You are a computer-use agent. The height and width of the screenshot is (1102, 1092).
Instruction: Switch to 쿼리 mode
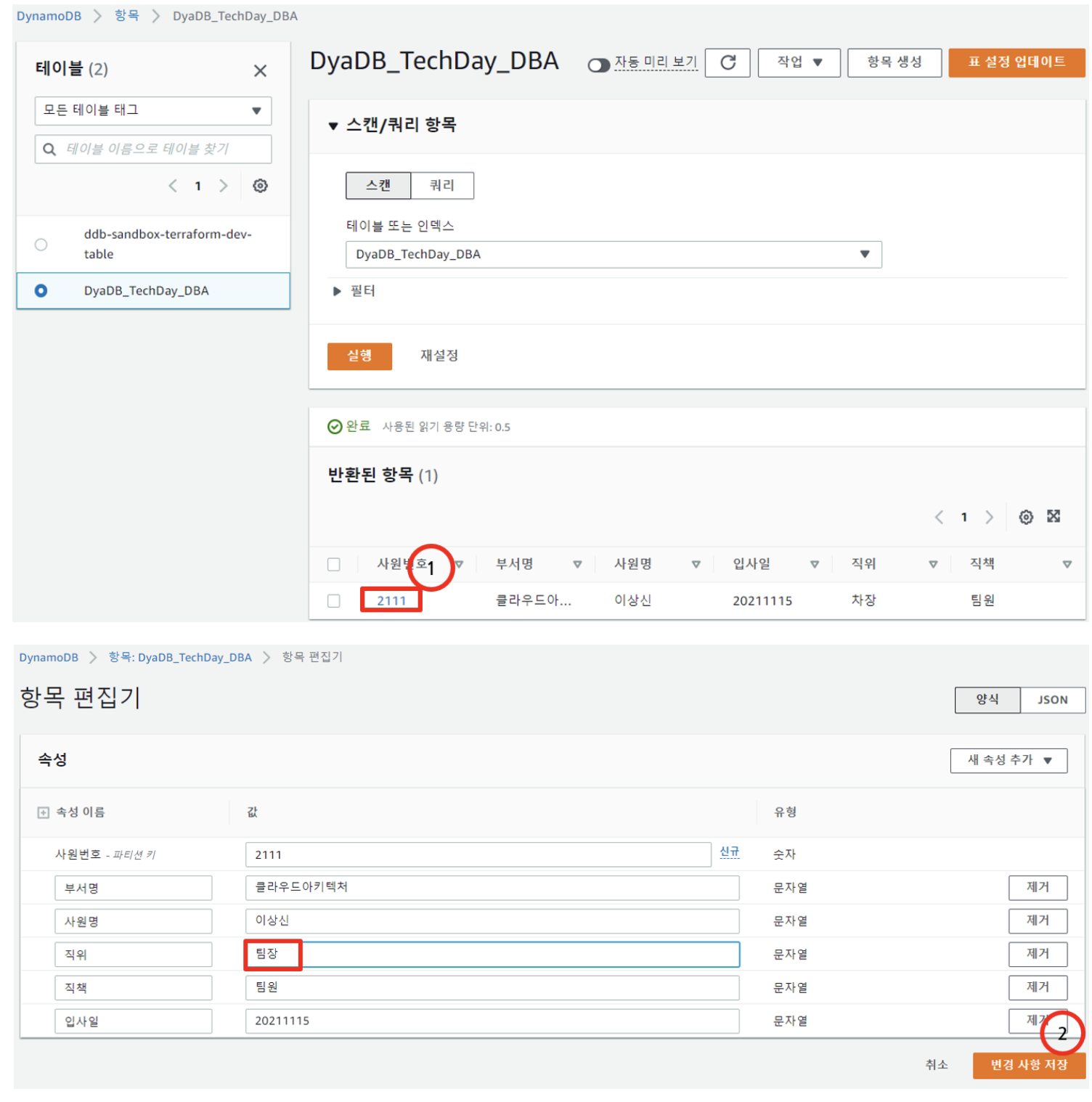[442, 186]
